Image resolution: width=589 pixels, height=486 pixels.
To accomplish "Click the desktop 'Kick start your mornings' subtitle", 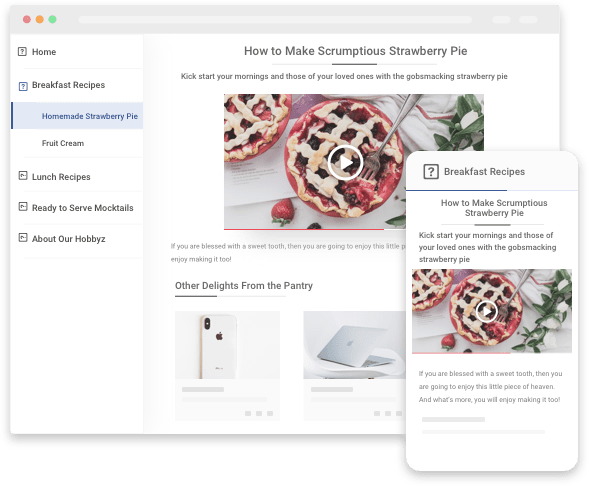I will 344,76.
